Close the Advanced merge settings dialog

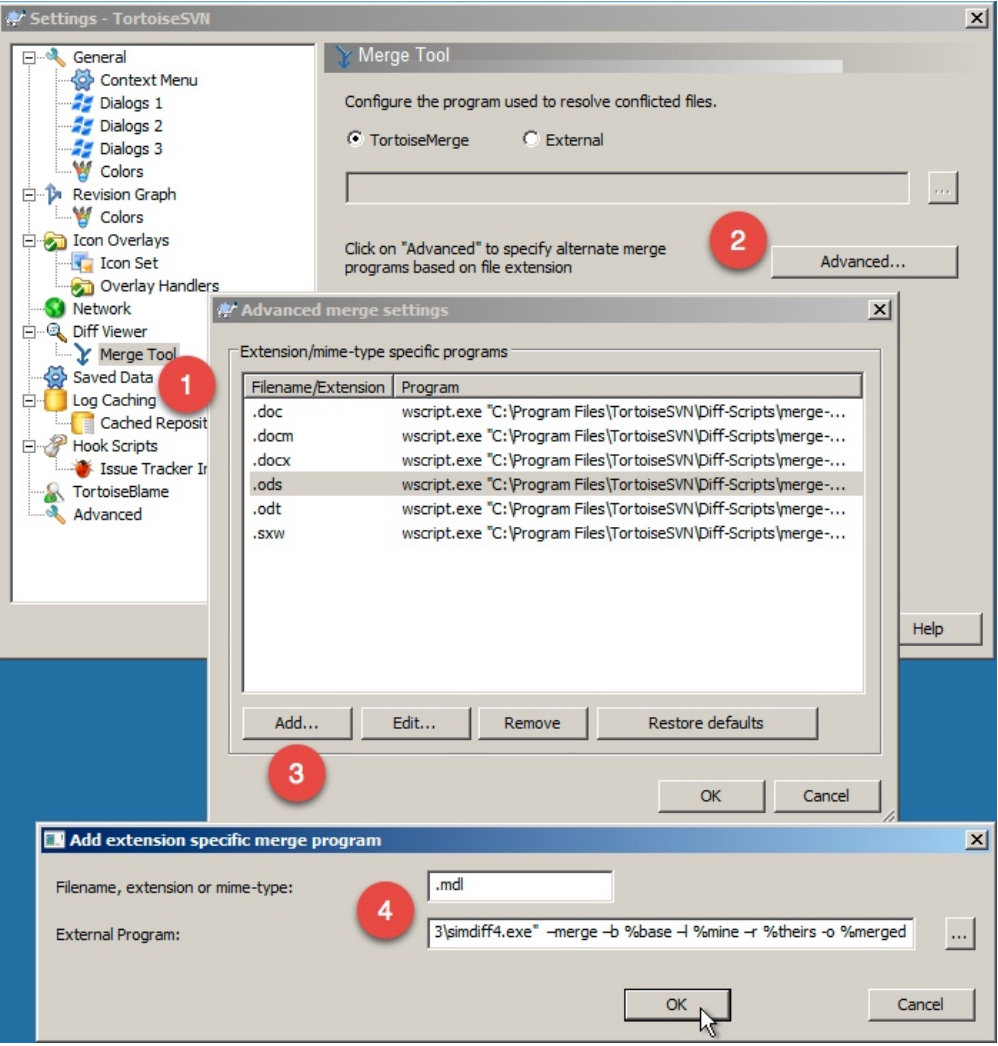click(x=880, y=310)
